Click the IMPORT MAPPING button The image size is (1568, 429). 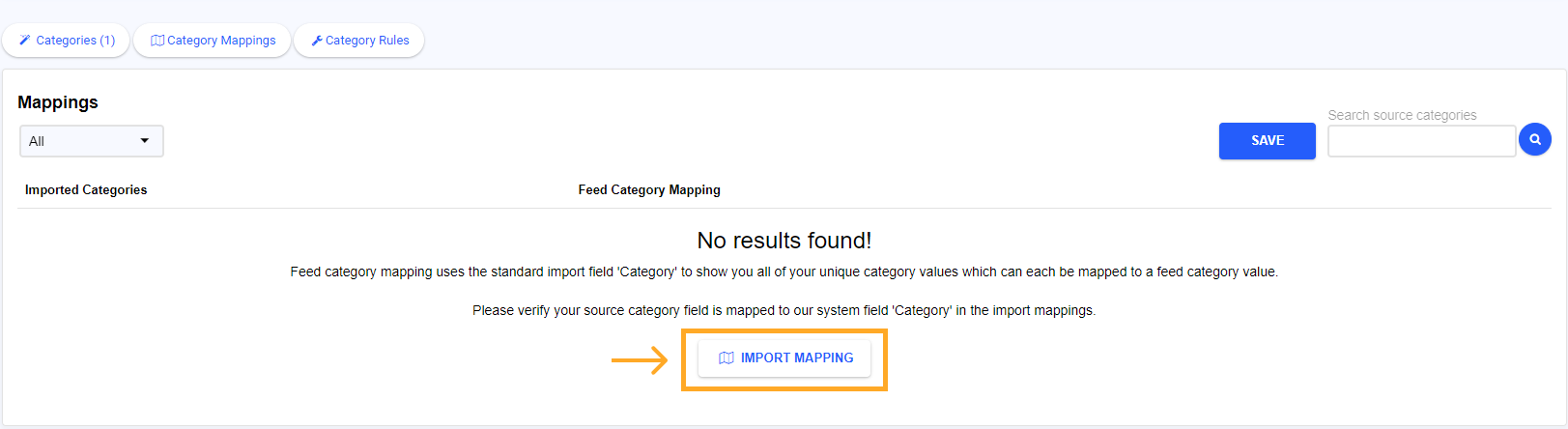pyautogui.click(x=784, y=357)
